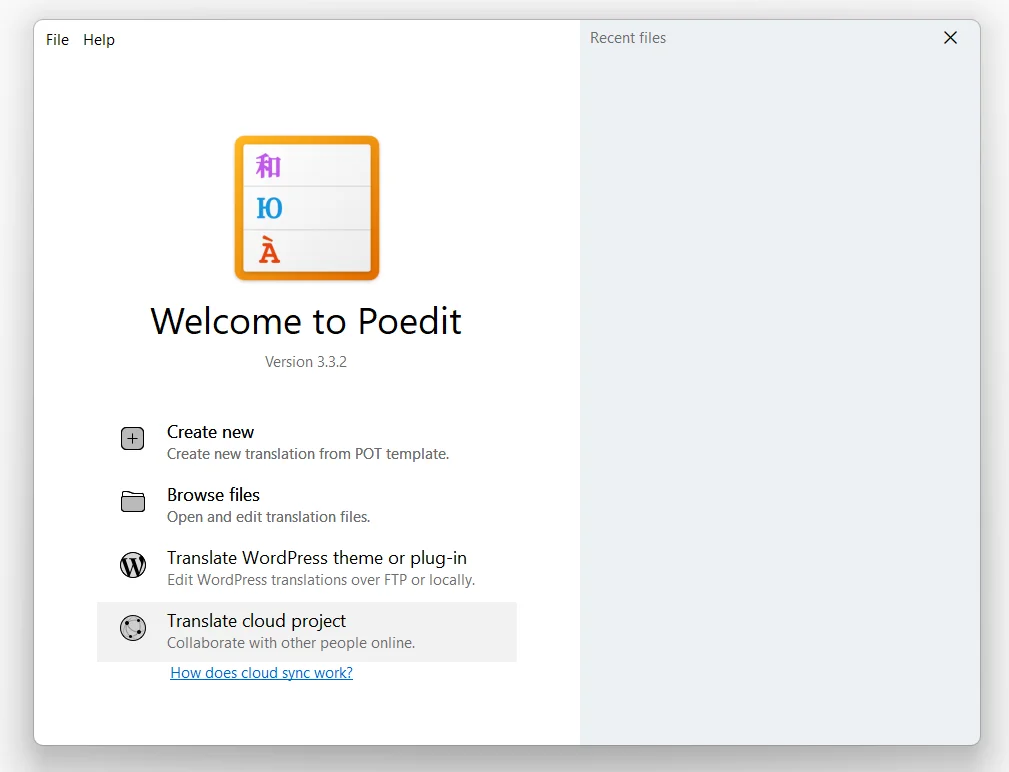Click the Create new plus icon
The height and width of the screenshot is (772, 1009).
point(132,438)
